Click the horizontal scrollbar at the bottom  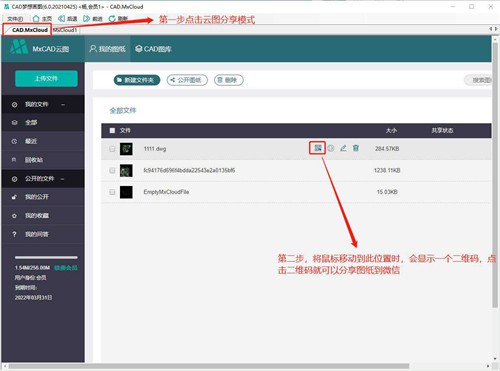(x=208, y=366)
